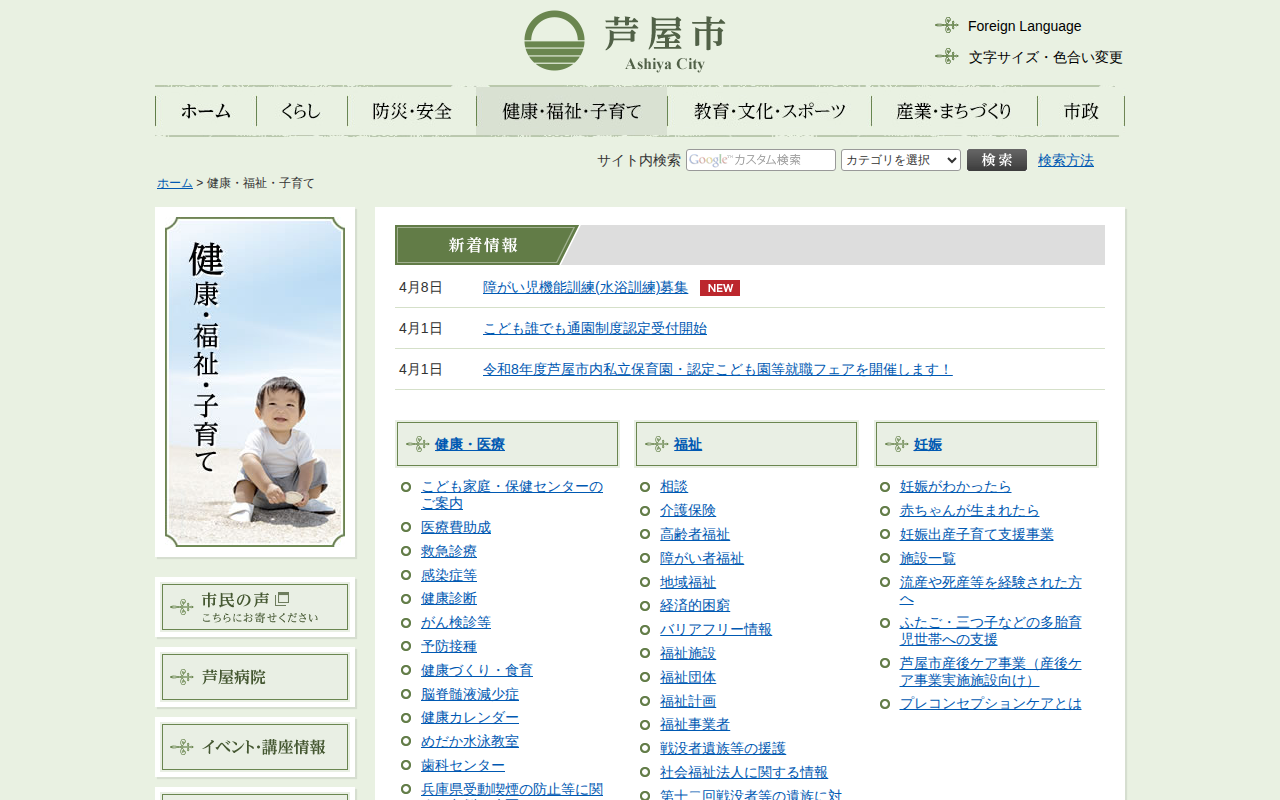
Task: Open the イベント・講座情報 banner
Action: (255, 747)
